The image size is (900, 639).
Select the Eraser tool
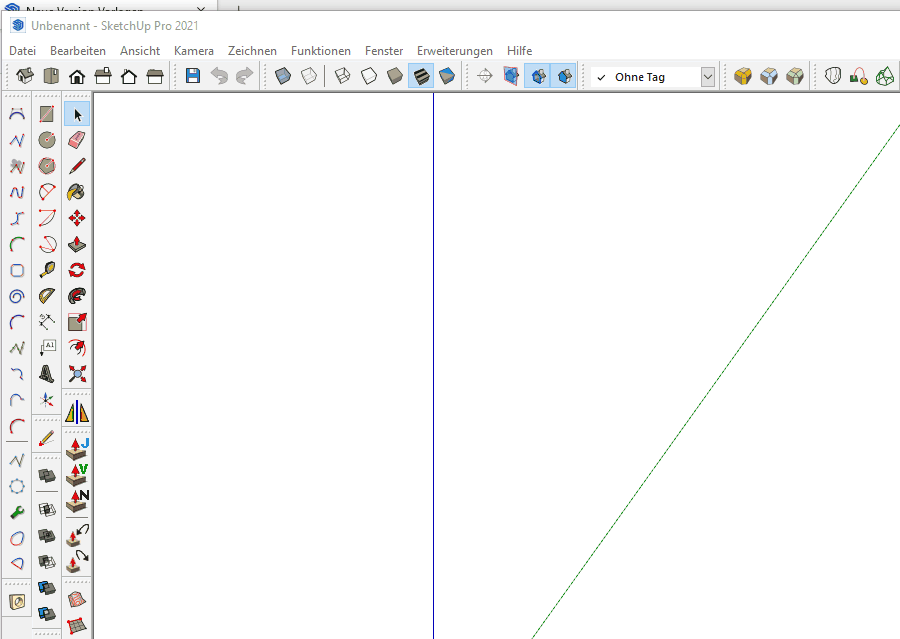[x=77, y=140]
